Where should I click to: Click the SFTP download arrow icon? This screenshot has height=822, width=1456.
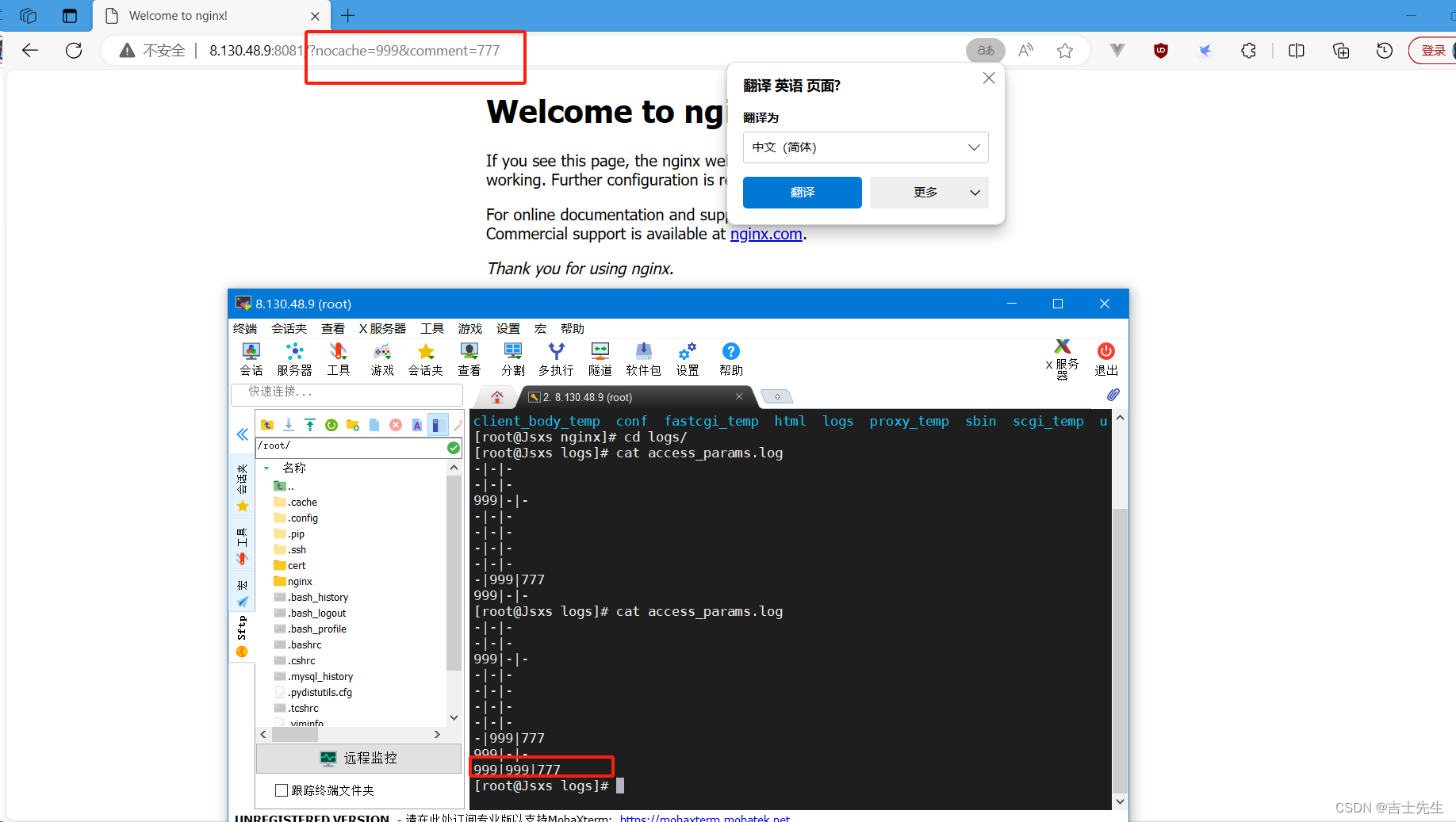(289, 425)
